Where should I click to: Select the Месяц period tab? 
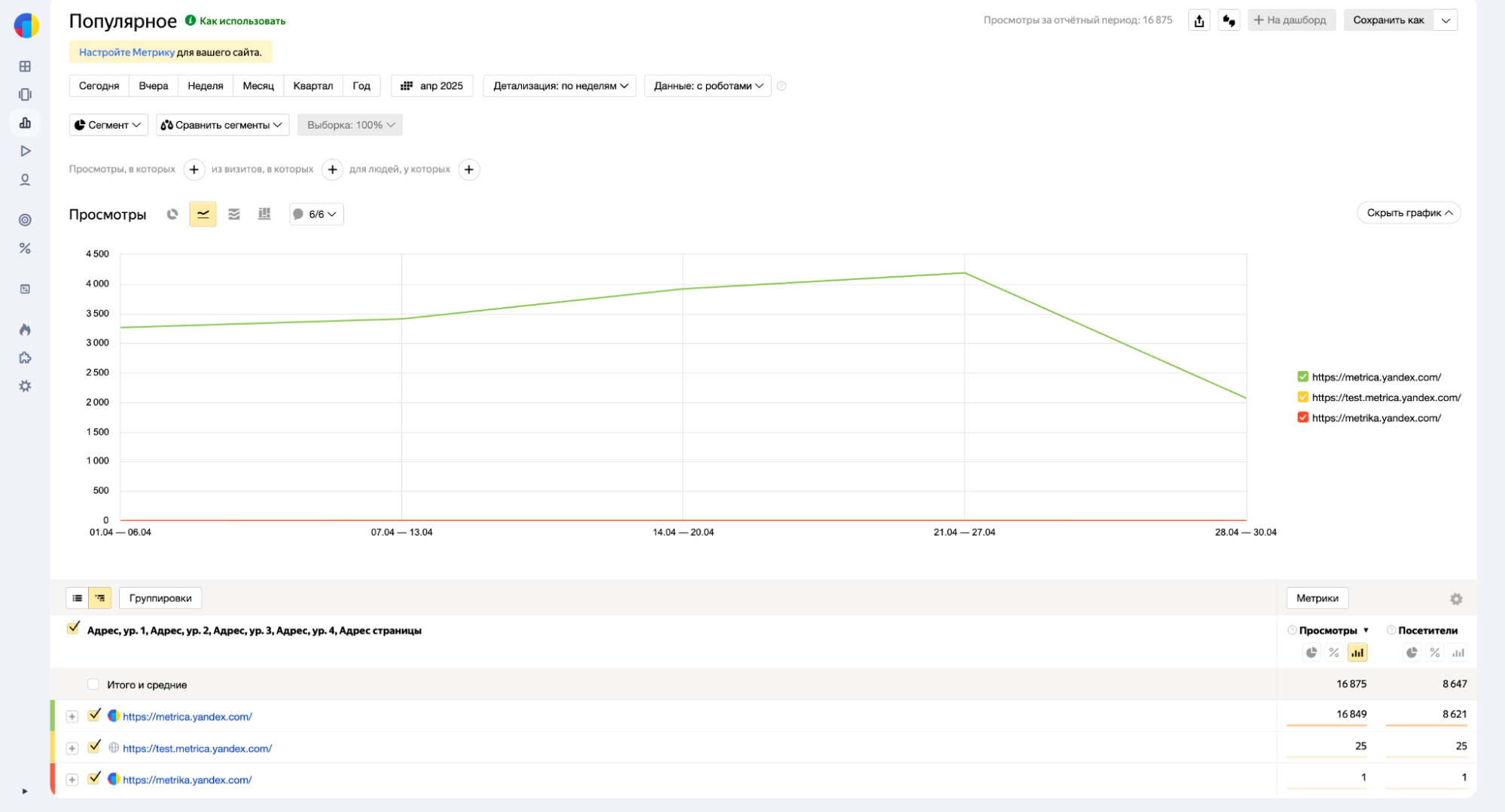pos(258,86)
